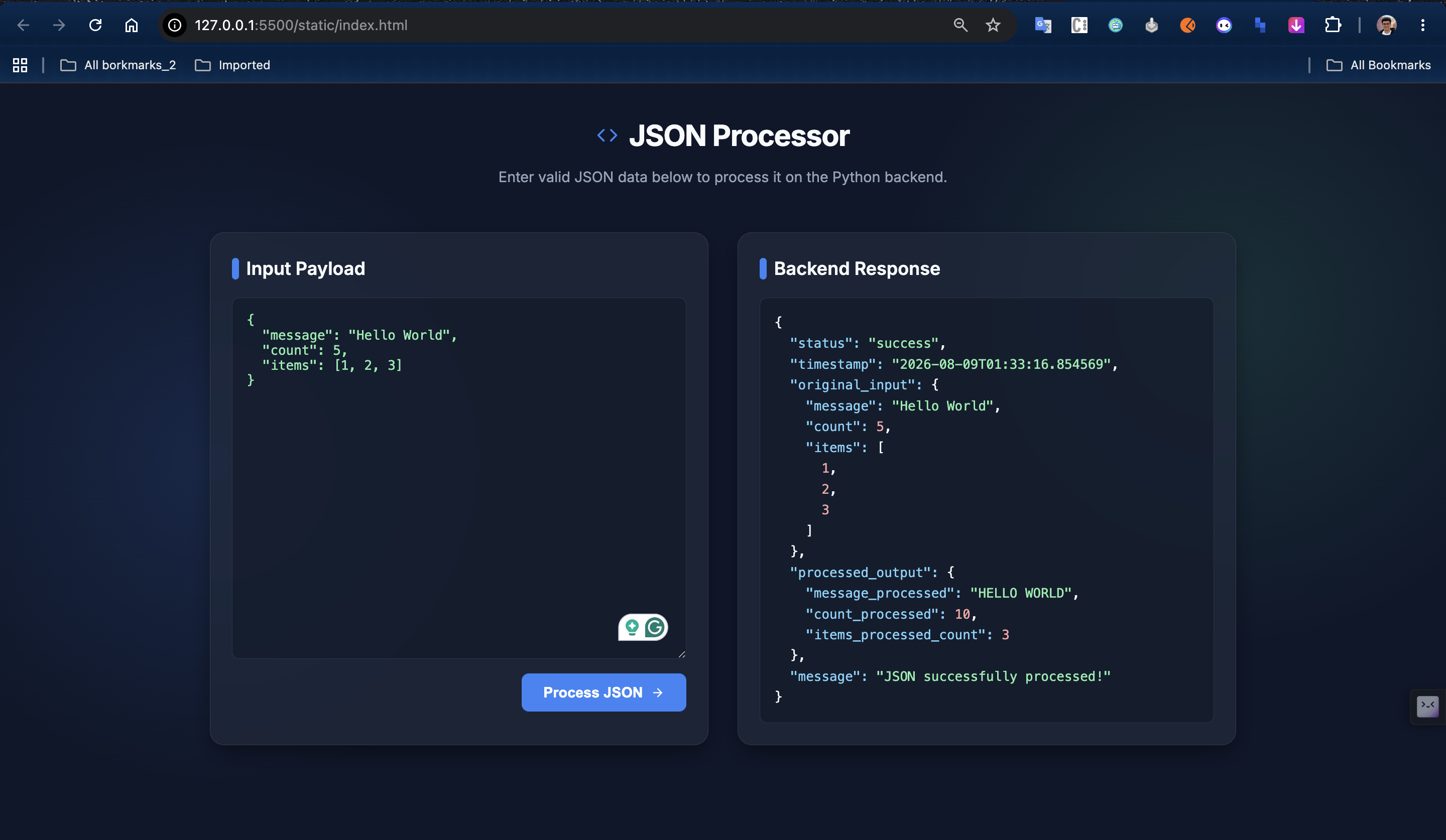Open the pink download arrow extension

(x=1296, y=25)
